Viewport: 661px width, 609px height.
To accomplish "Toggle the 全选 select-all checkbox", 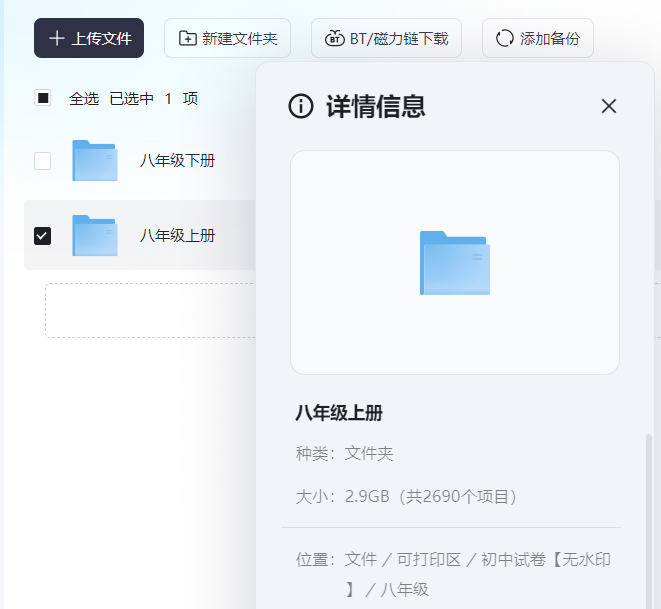I will click(x=43, y=98).
